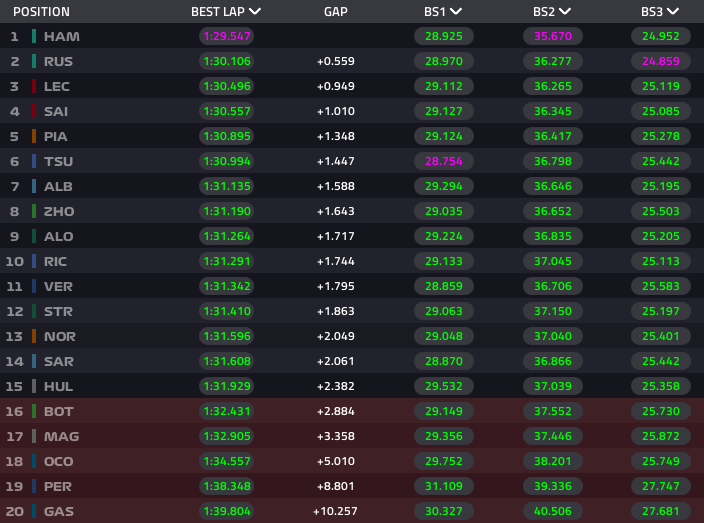
Task: Click the teal team color bar beside RUS
Action: [x=34, y=61]
